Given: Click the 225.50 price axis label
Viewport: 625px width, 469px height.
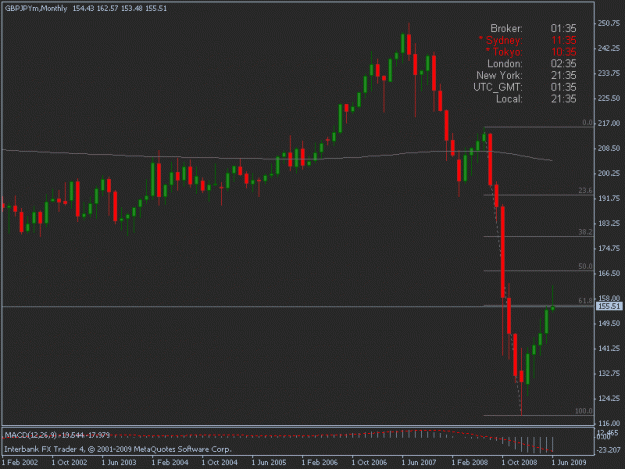Looking at the screenshot, I should click(x=609, y=98).
